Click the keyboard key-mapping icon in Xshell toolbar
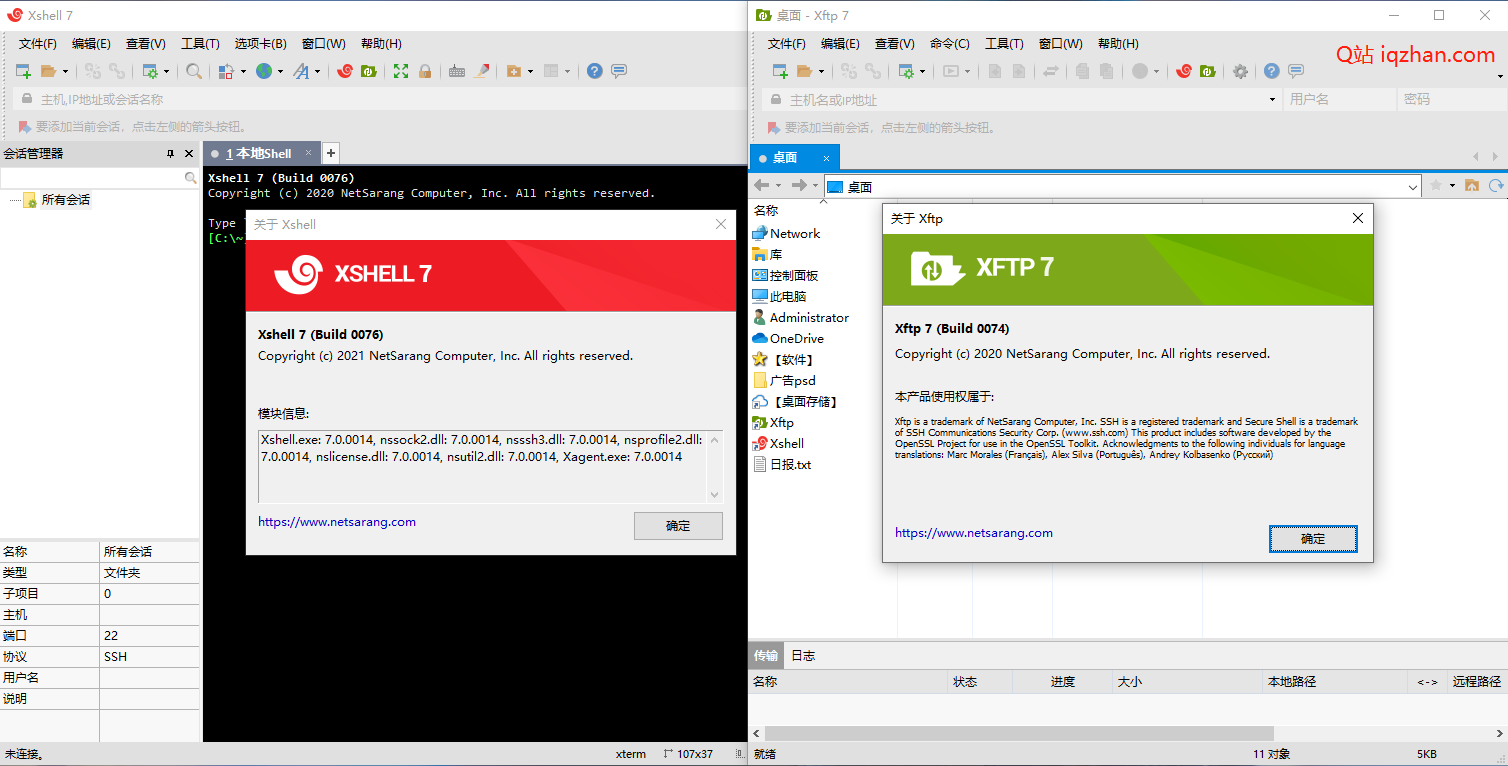1508x766 pixels. pyautogui.click(x=457, y=71)
